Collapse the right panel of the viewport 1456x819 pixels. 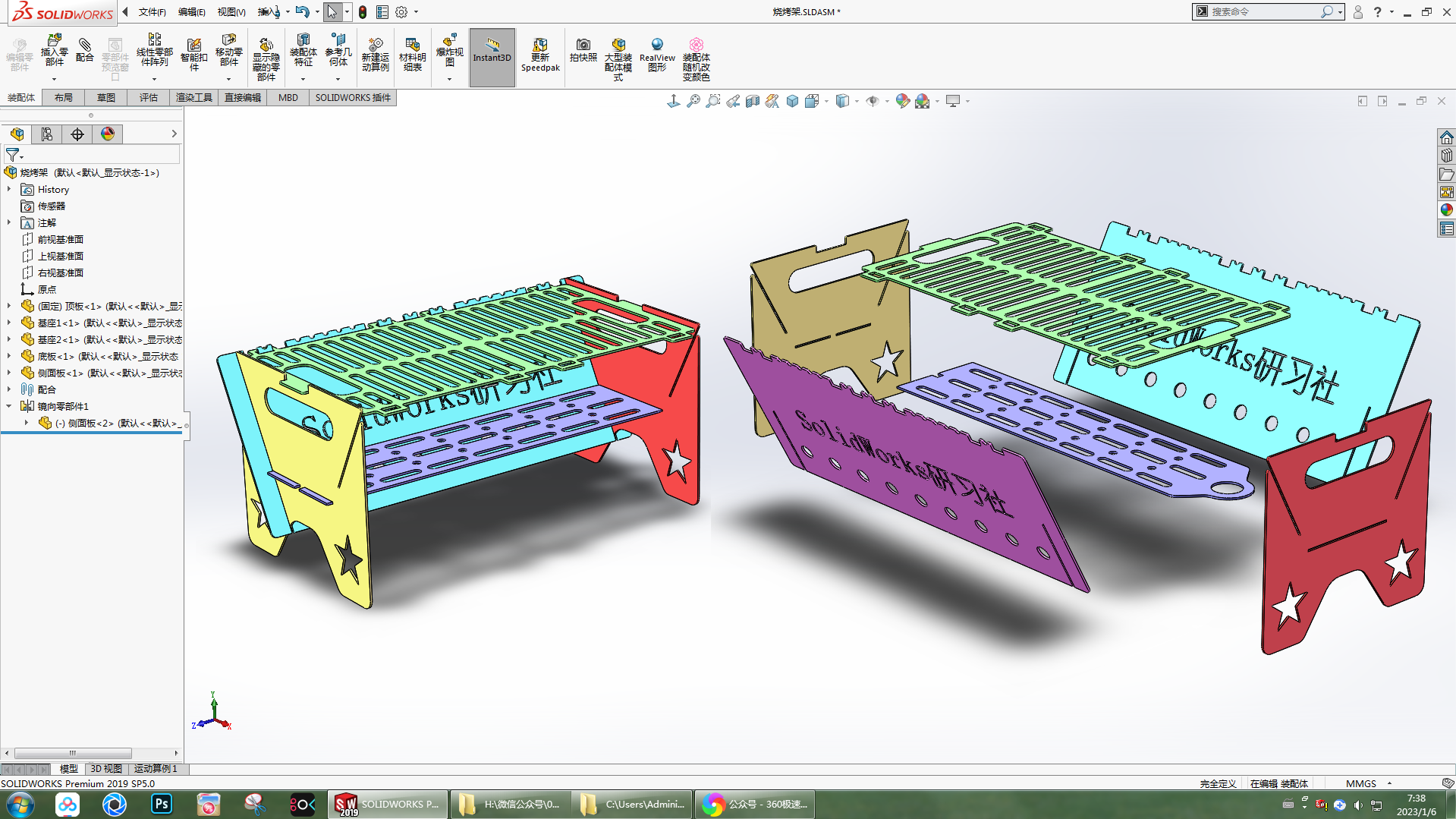click(1382, 101)
